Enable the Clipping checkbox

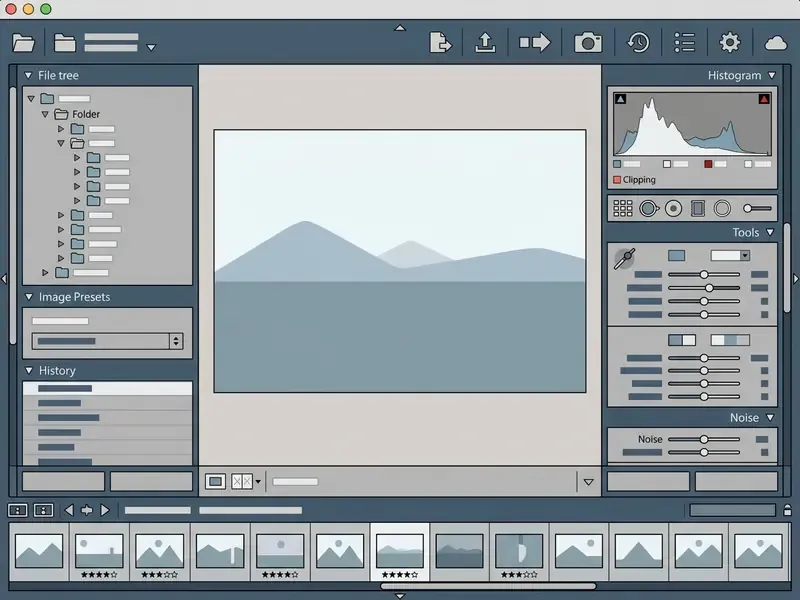[x=617, y=180]
